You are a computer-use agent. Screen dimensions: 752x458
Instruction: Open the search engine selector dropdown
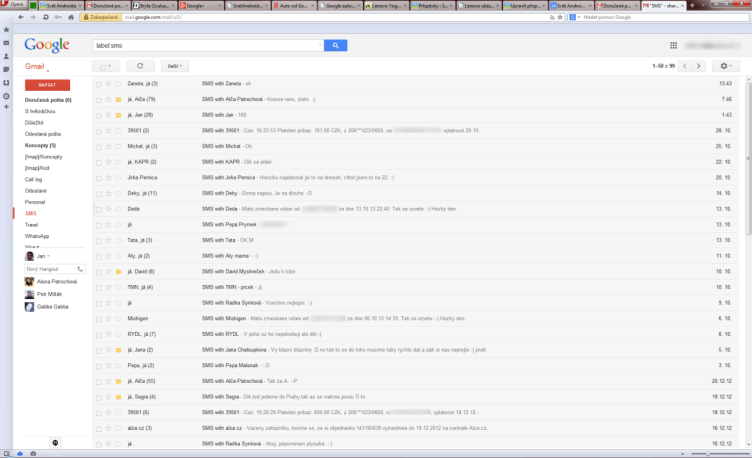coord(575,17)
